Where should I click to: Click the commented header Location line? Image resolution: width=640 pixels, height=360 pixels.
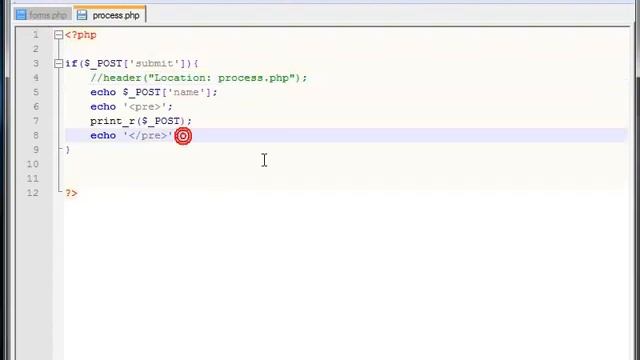coord(199,78)
